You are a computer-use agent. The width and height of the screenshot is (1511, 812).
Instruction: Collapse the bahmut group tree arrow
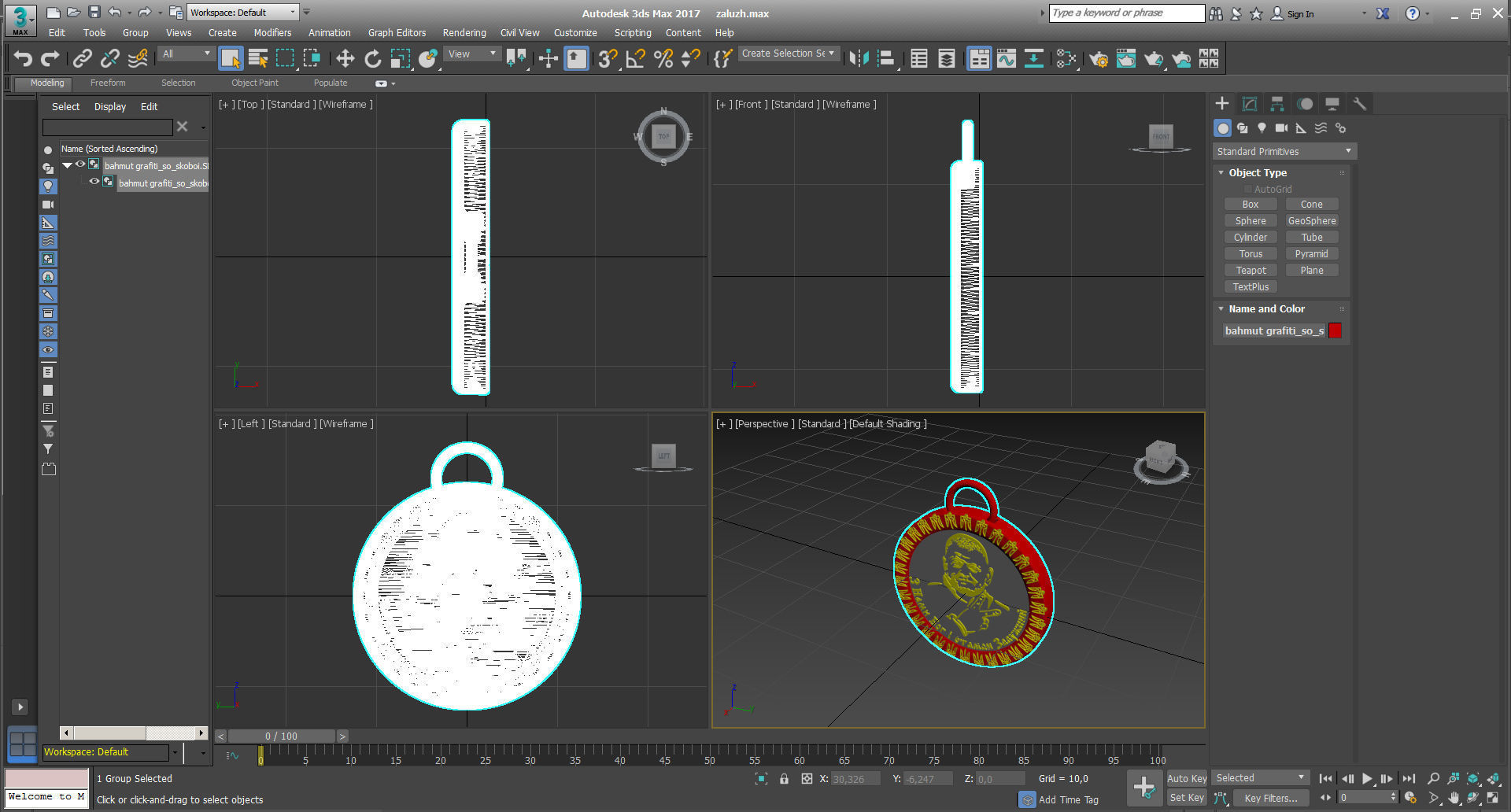pos(68,165)
